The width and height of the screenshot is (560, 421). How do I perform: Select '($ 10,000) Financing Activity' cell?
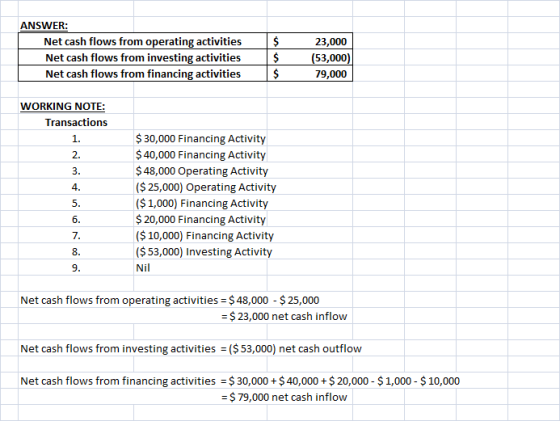coord(205,236)
